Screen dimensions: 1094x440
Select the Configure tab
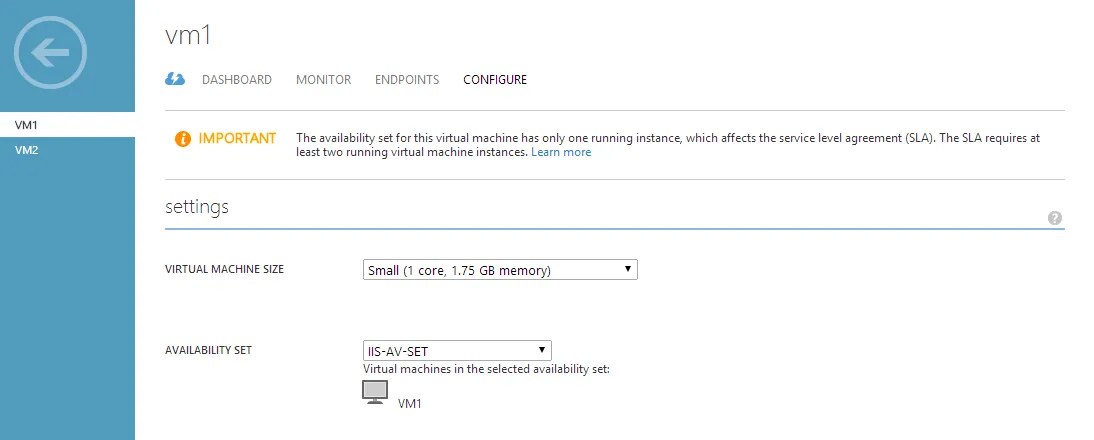[x=495, y=79]
